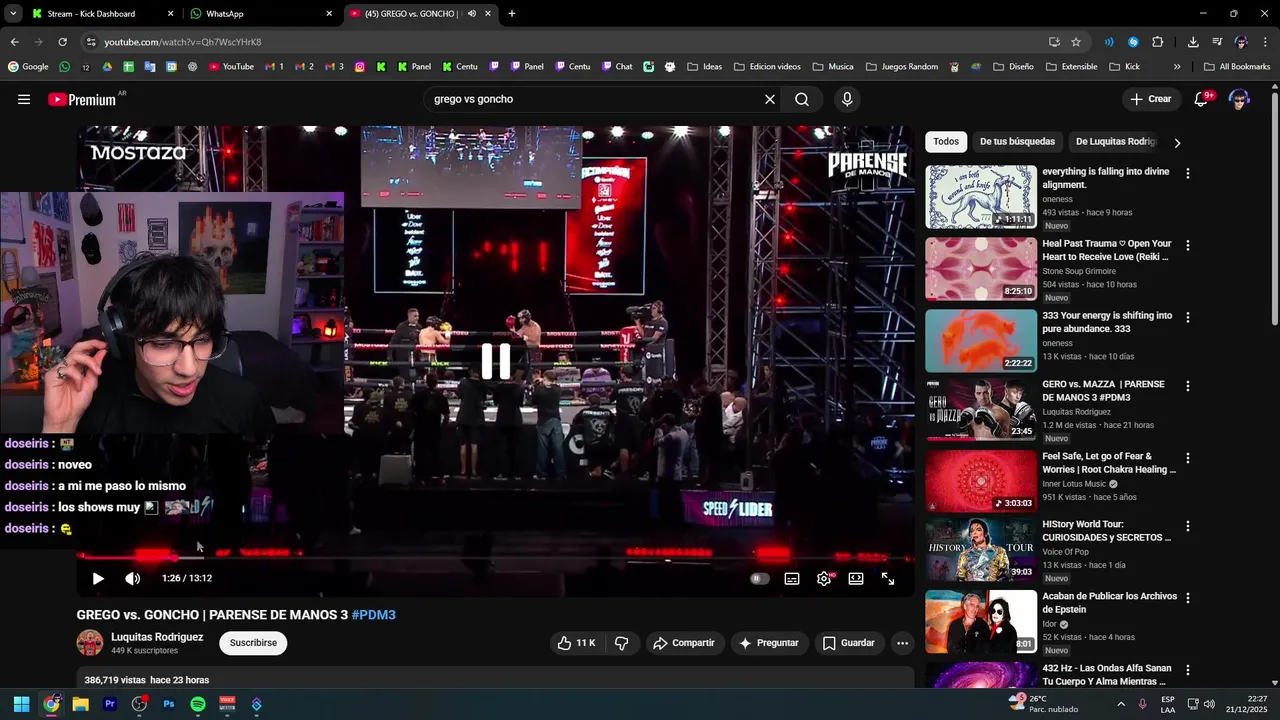This screenshot has height=720, width=1280.
Task: Go to YouTube Premium home logo
Action: pos(83,99)
